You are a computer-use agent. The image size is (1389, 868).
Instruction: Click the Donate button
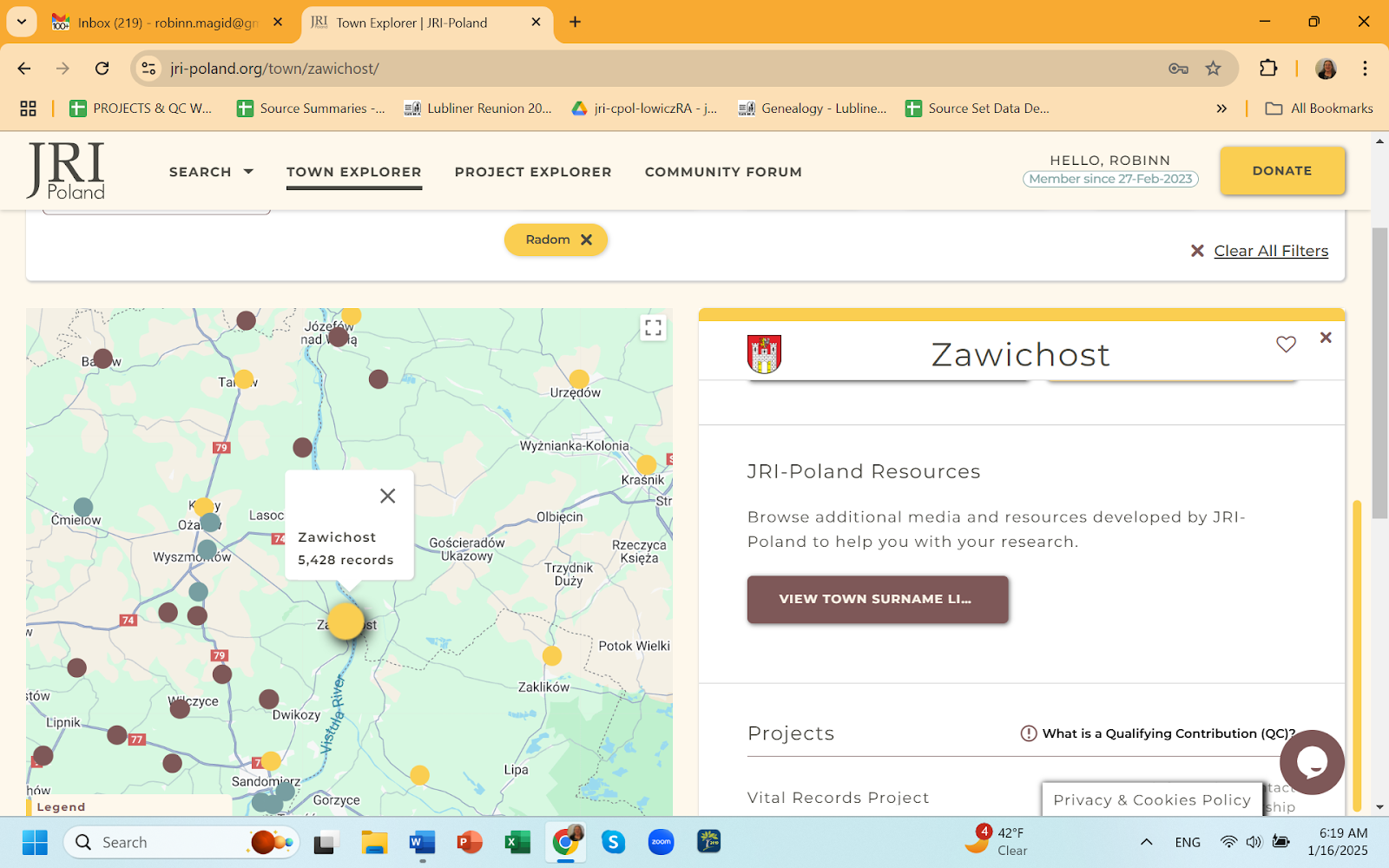(x=1282, y=171)
